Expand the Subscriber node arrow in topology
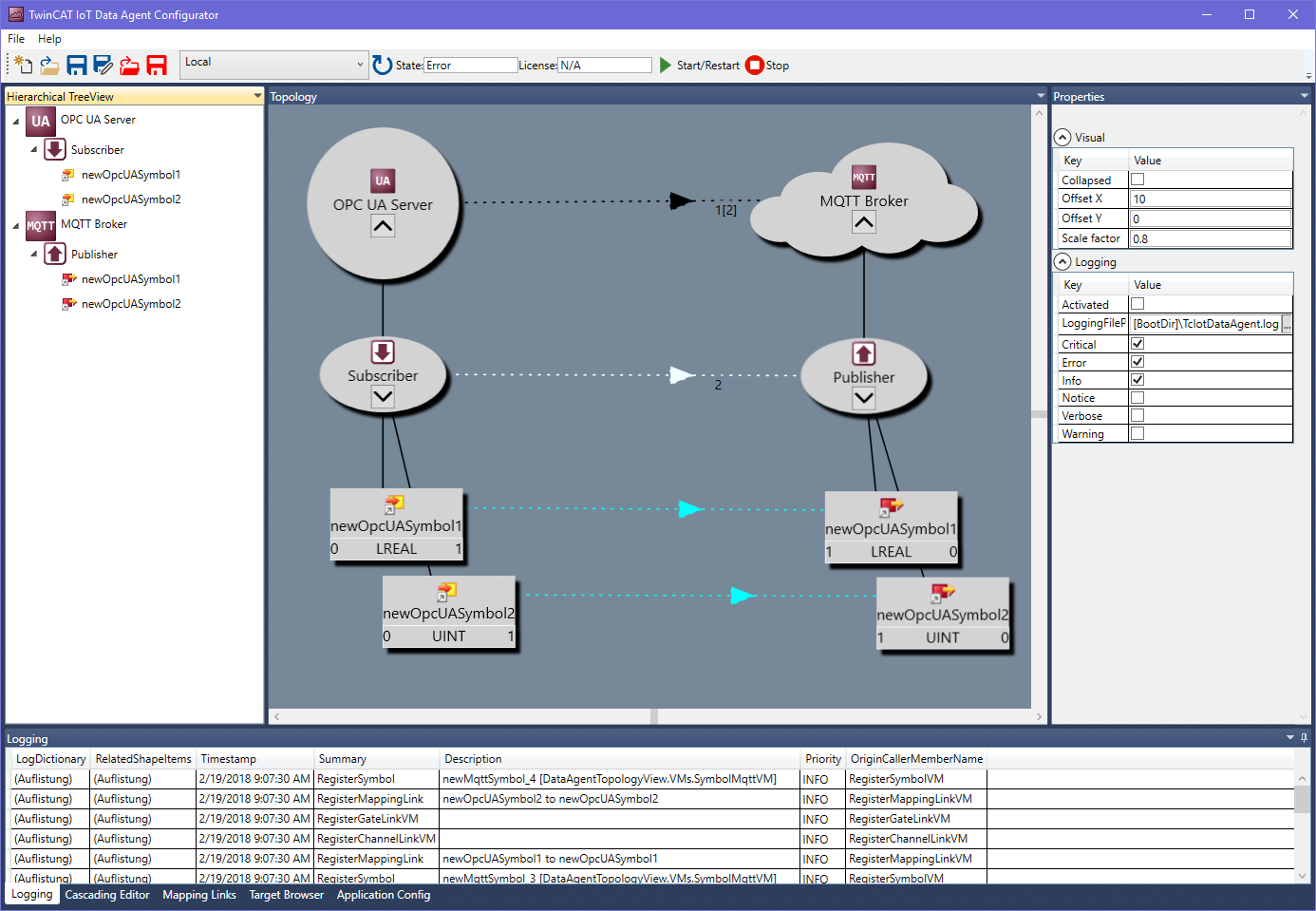The width and height of the screenshot is (1316, 911). point(383,397)
